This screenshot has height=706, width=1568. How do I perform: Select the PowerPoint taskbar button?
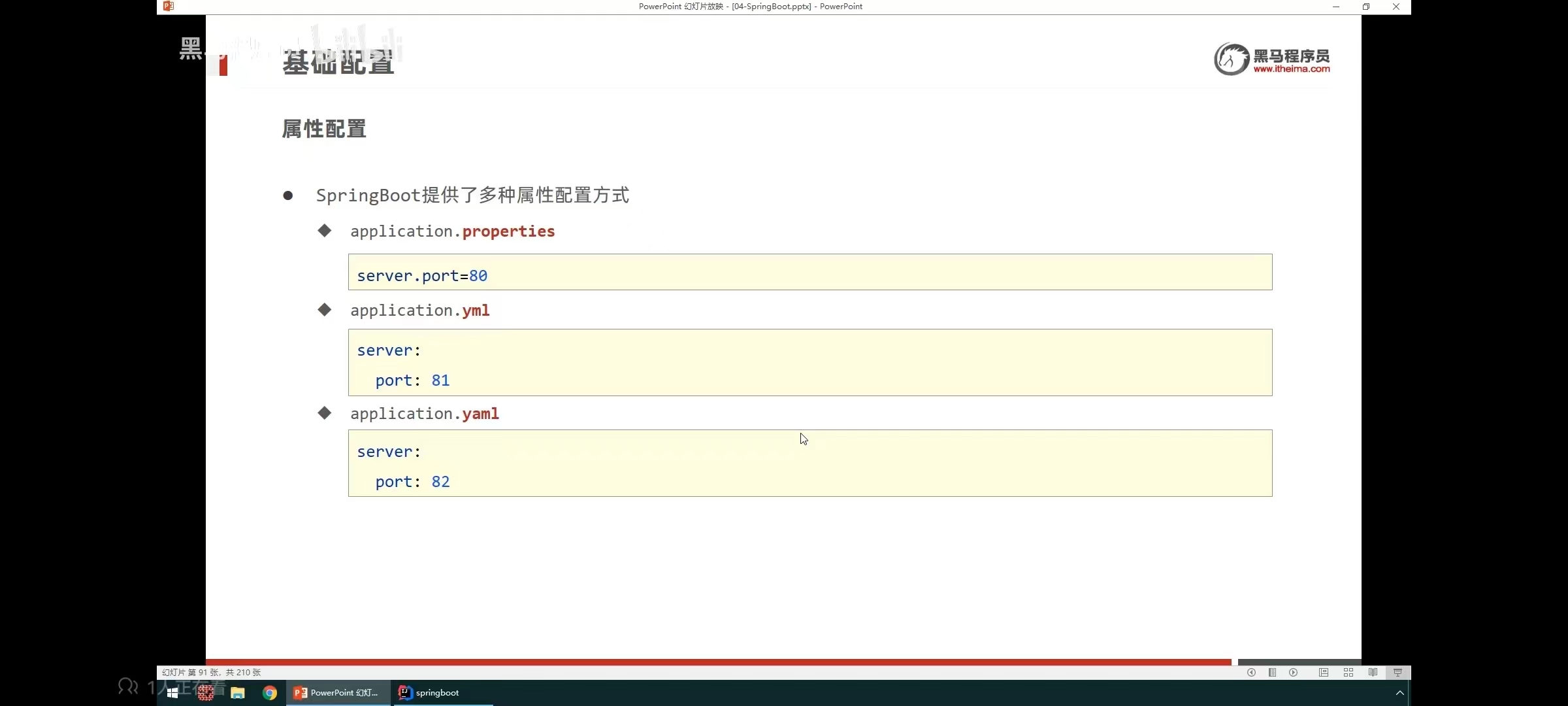pyautogui.click(x=336, y=693)
